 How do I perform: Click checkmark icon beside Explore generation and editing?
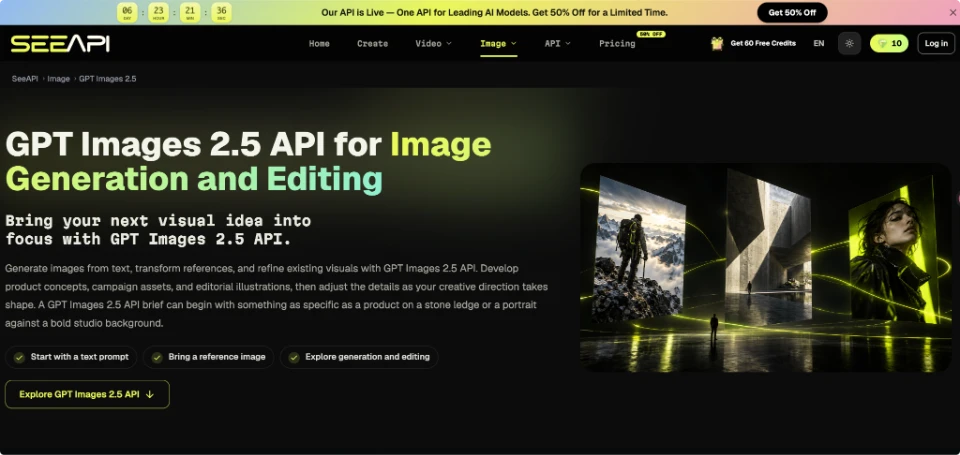click(x=294, y=357)
